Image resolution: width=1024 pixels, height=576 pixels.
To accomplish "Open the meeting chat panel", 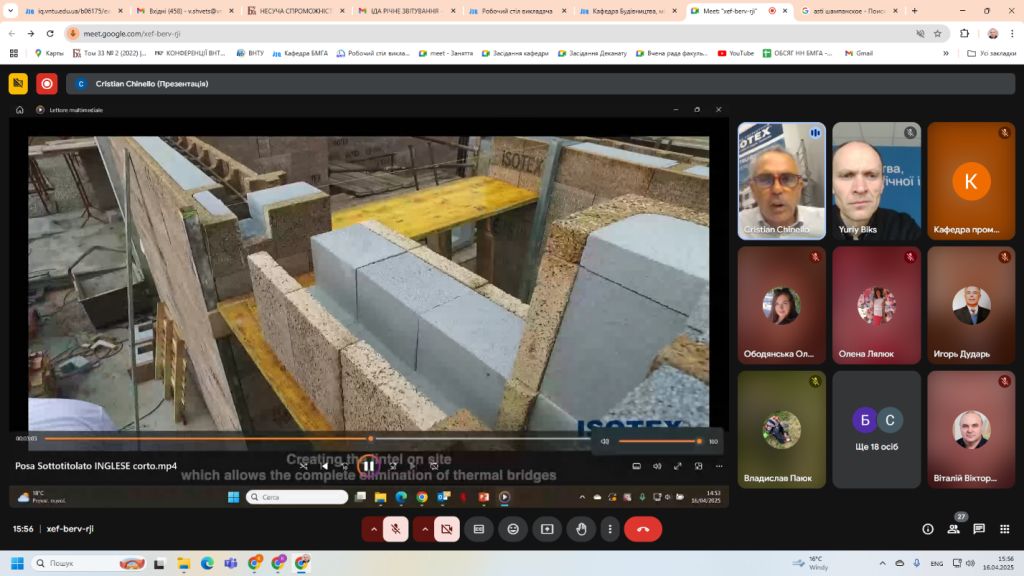I will coord(978,529).
